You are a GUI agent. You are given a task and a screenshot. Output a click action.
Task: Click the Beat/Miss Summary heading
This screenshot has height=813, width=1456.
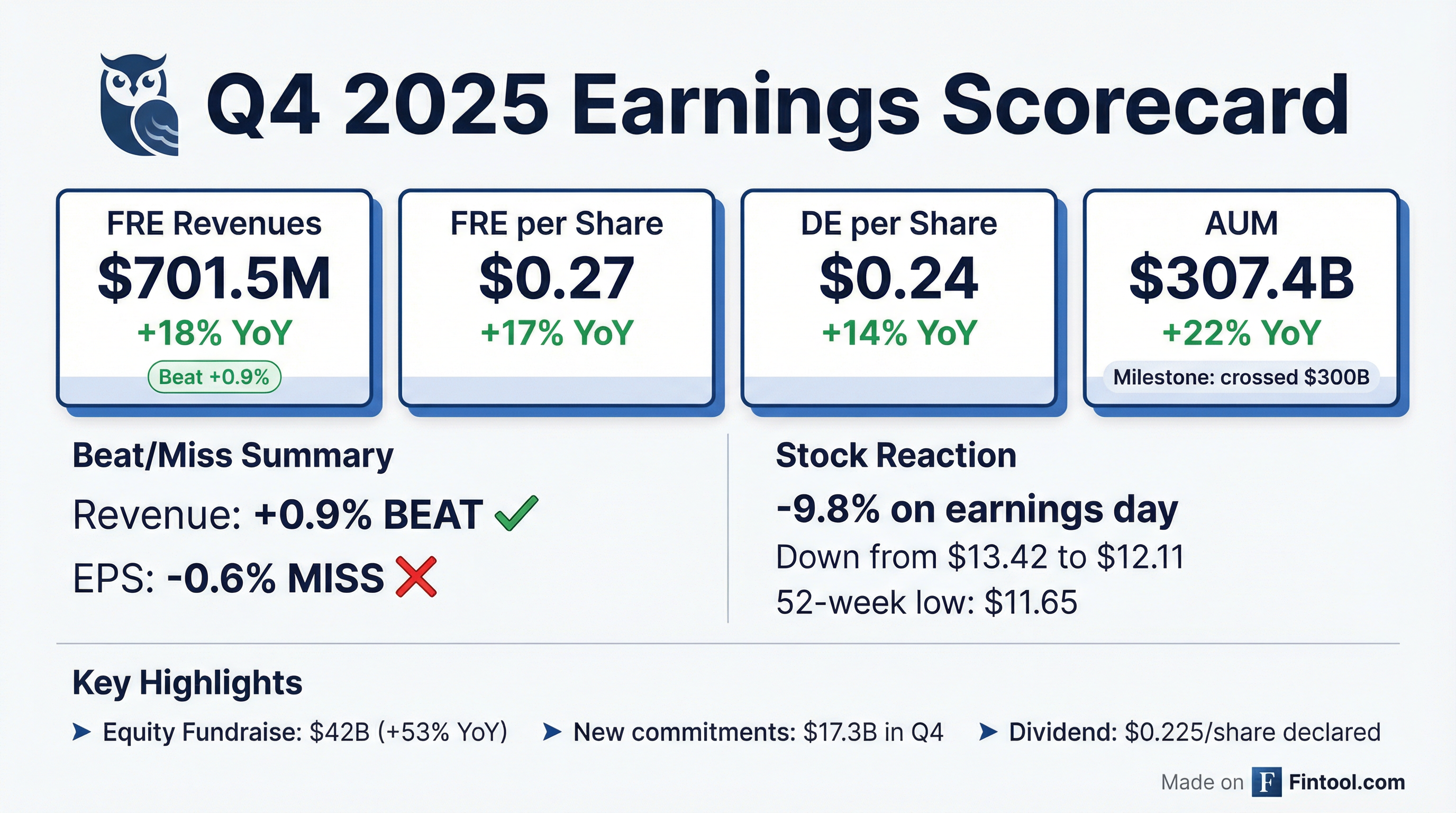pyautogui.click(x=233, y=456)
